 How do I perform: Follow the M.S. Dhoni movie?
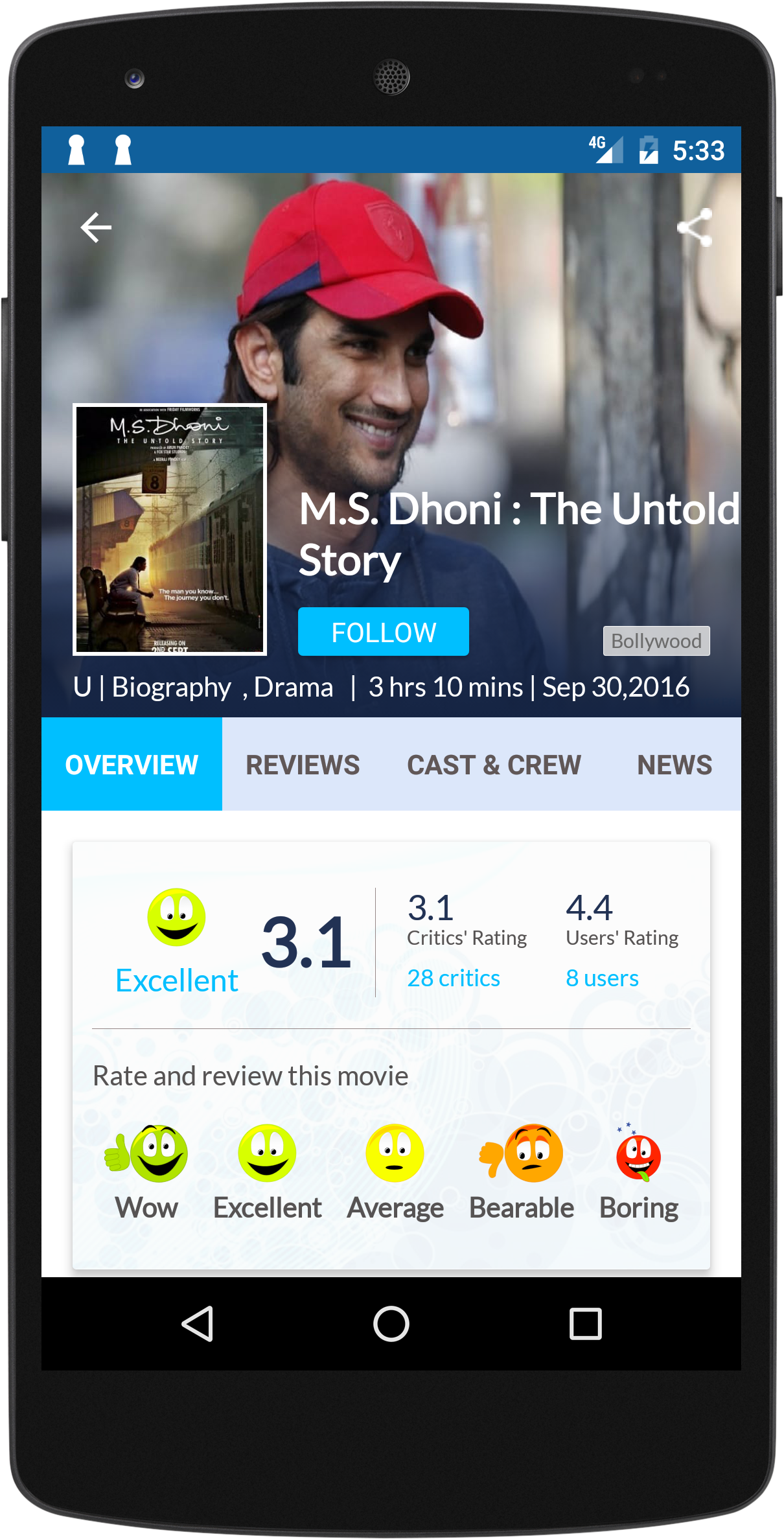[x=384, y=632]
